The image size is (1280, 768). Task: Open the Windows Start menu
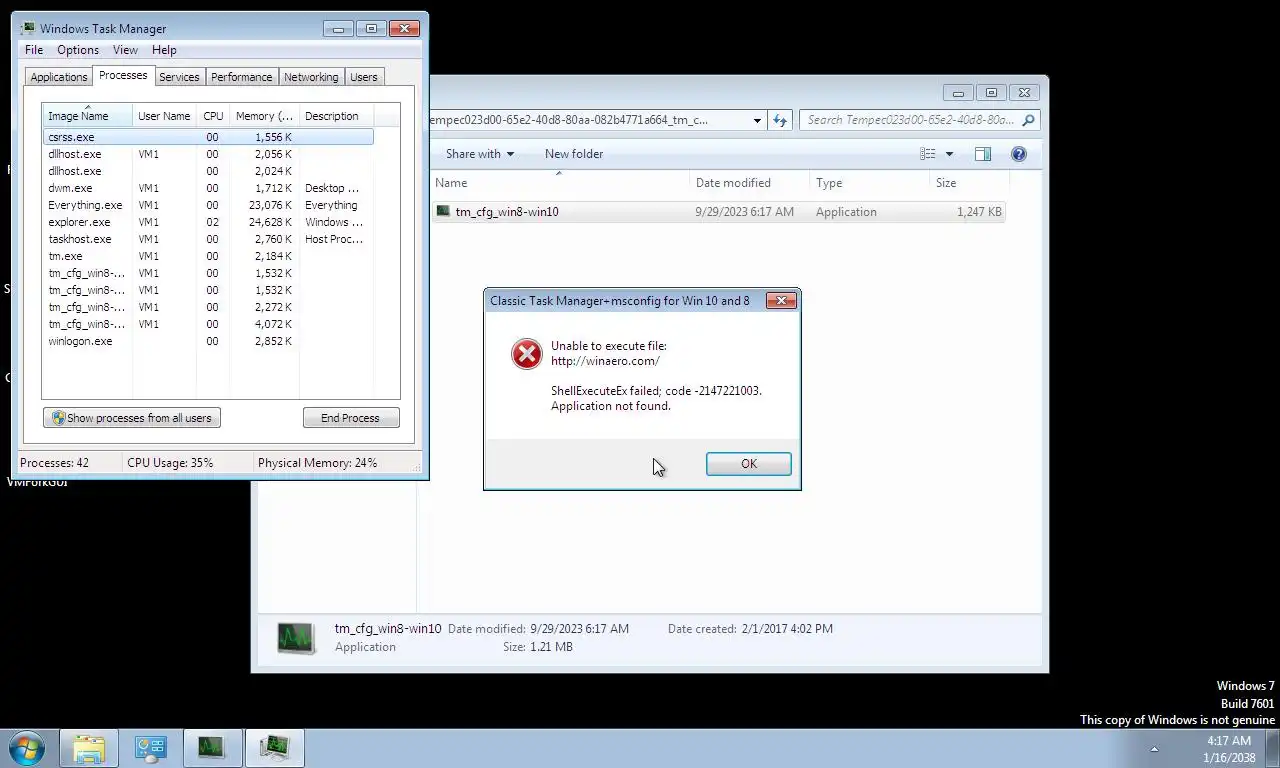(x=26, y=748)
